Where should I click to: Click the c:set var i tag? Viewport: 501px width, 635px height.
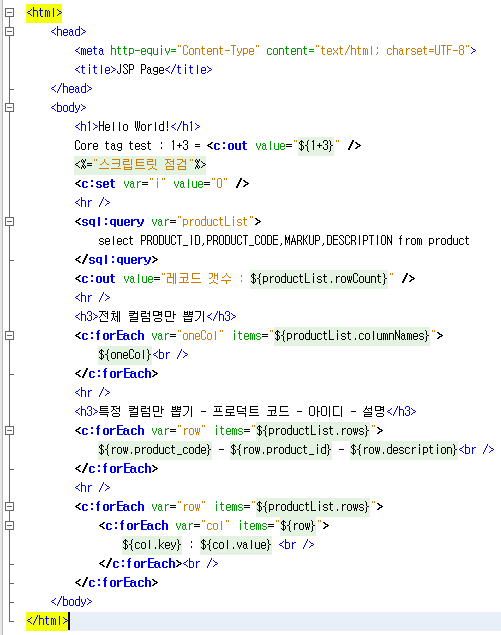(162, 184)
